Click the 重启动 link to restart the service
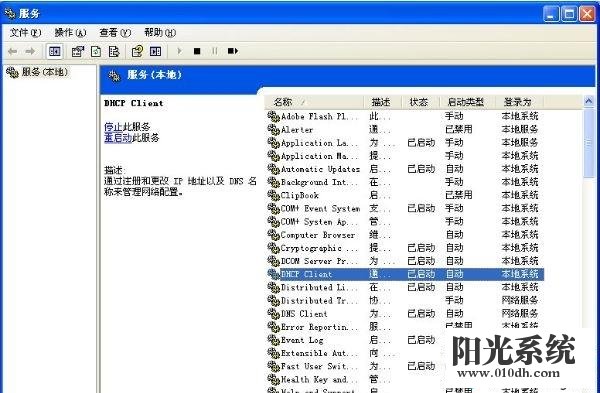The height and width of the screenshot is (393, 600). (118, 138)
